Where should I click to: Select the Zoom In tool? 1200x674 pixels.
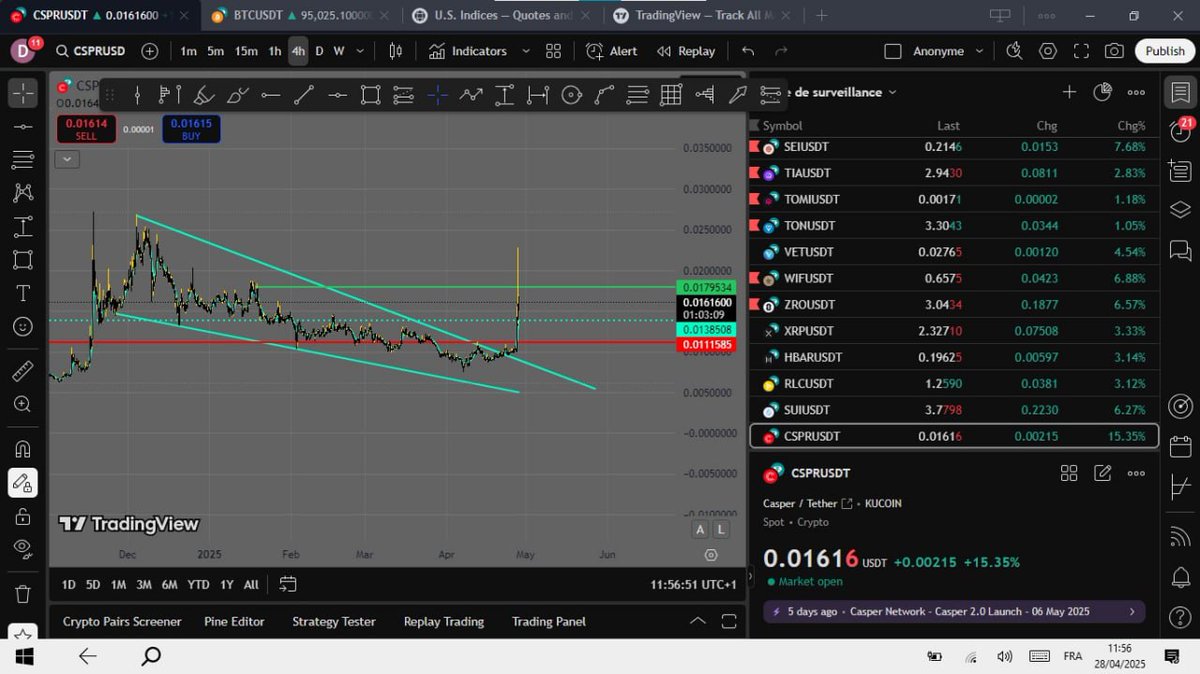click(22, 404)
